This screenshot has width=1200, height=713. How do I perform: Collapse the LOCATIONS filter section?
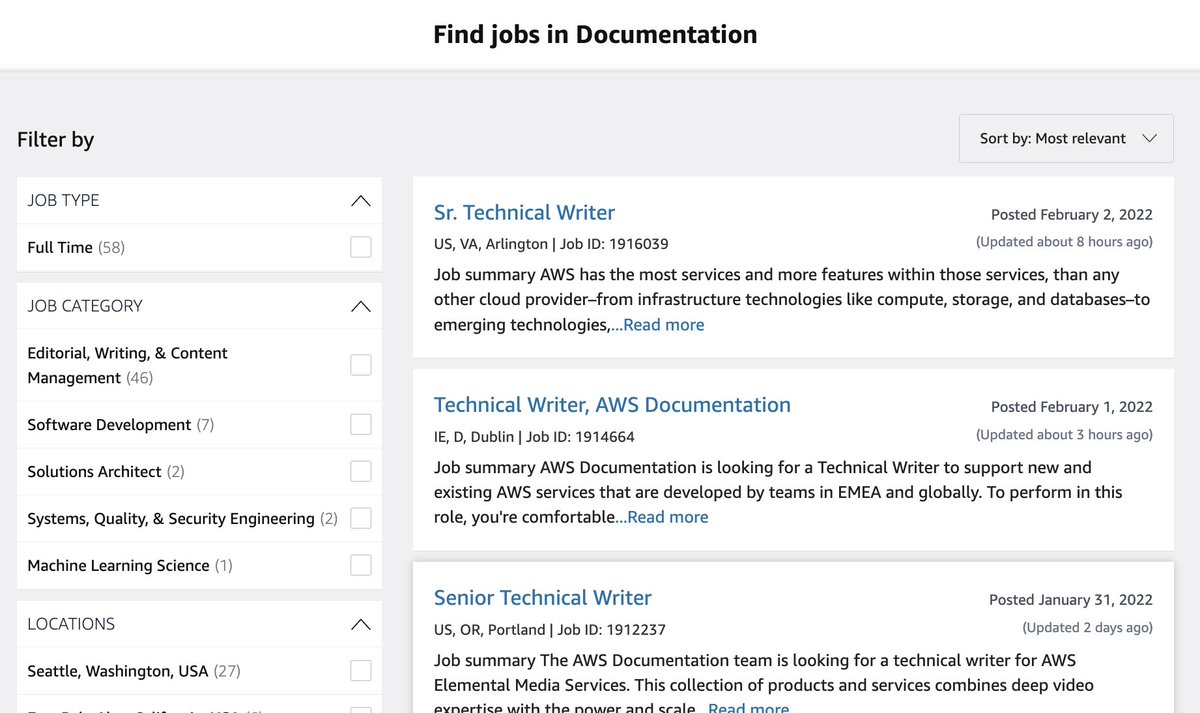coord(361,624)
